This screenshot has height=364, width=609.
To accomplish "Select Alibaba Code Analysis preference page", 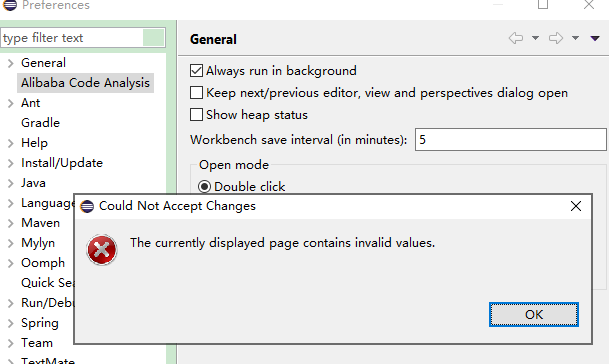I will click(85, 83).
